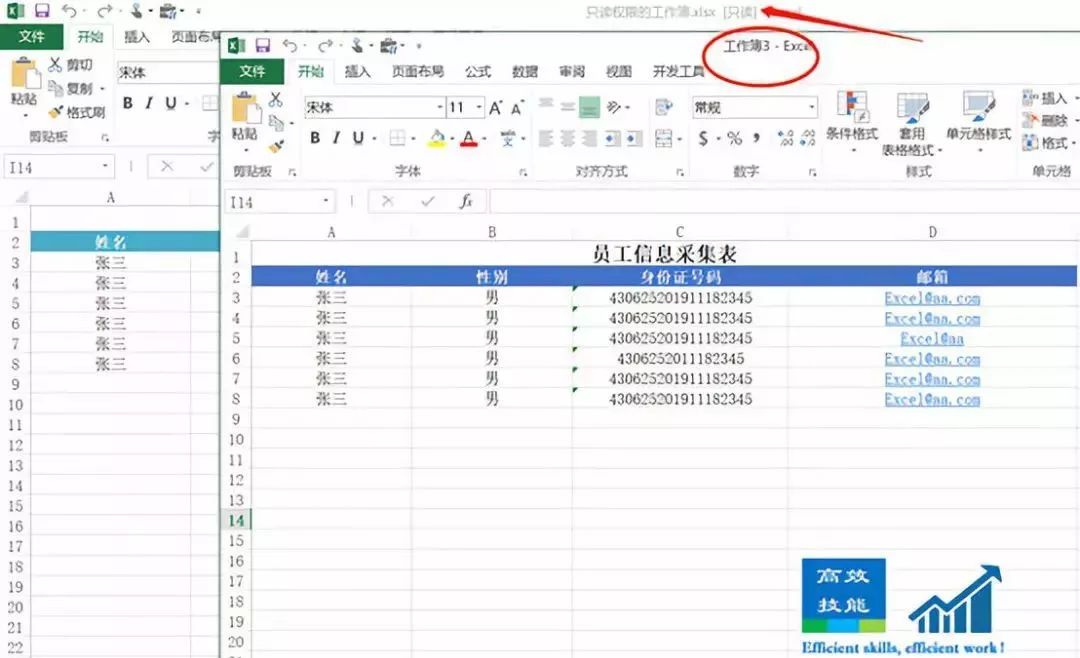Open font size 11 dropdown
This screenshot has width=1080, height=658.
(479, 107)
